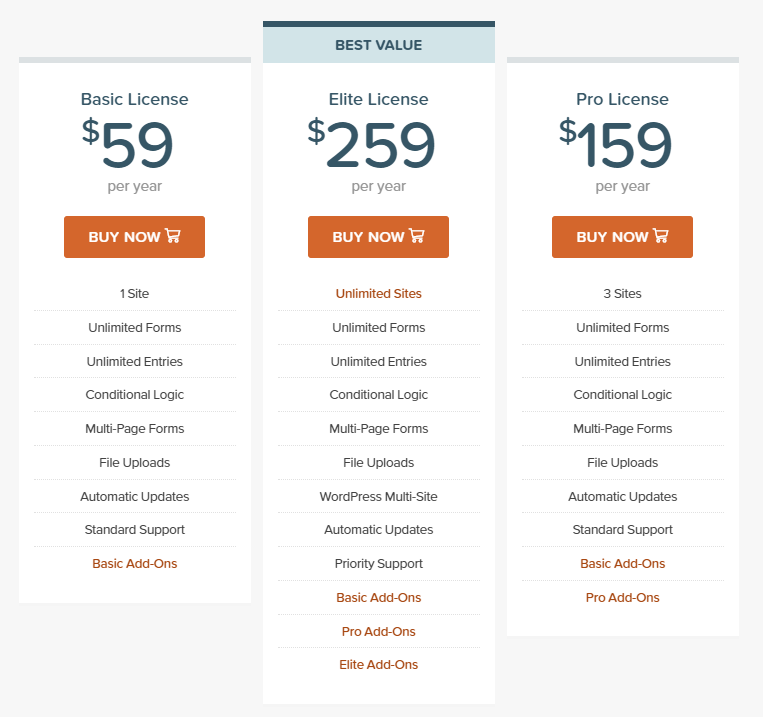Open Basic Add-Ons link under Basic License

(135, 564)
